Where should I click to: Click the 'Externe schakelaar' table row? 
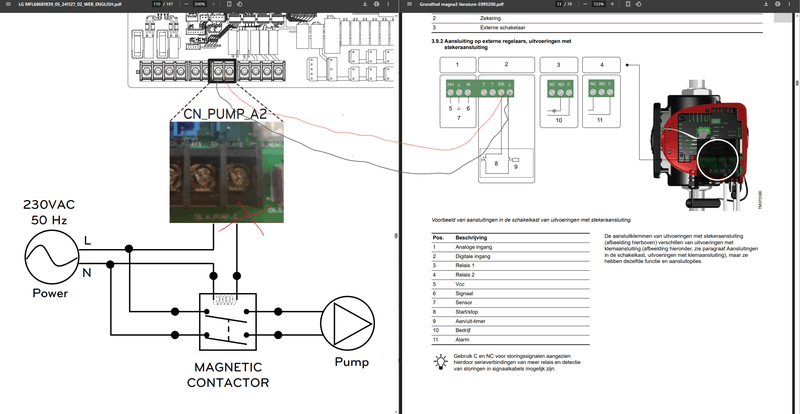(x=597, y=28)
